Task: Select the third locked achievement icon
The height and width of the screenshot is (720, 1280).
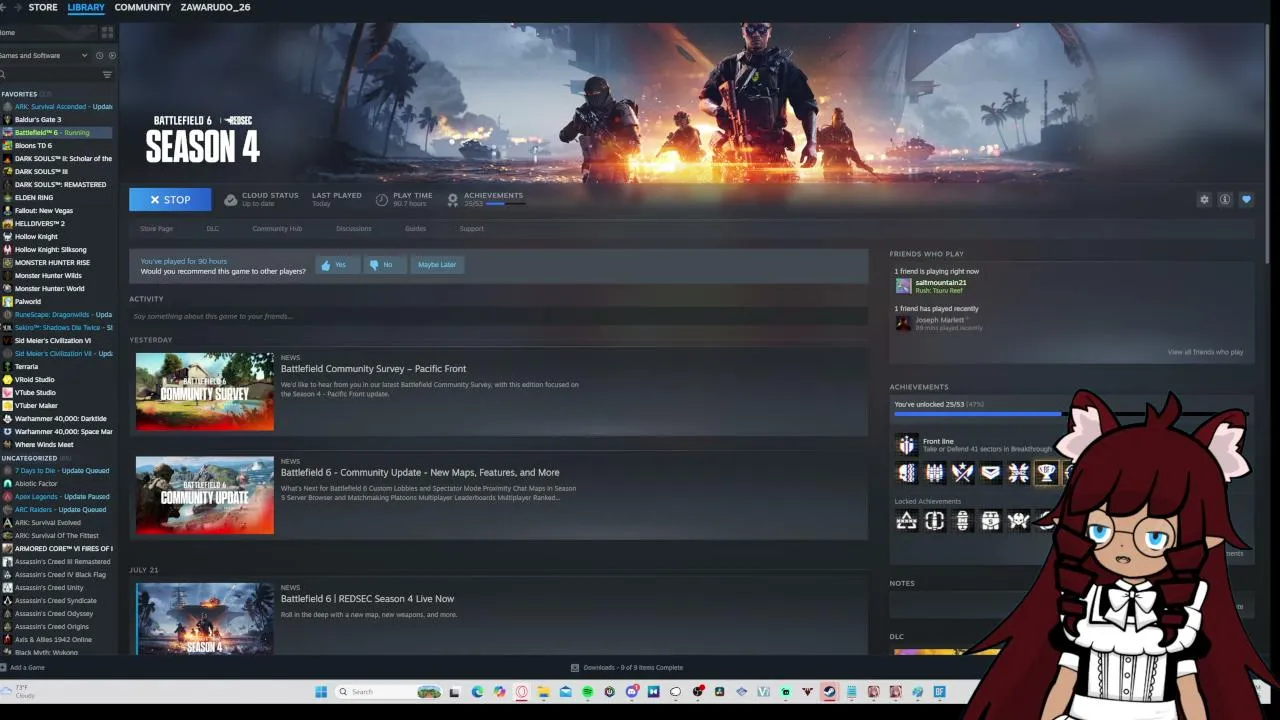Action: [962, 520]
